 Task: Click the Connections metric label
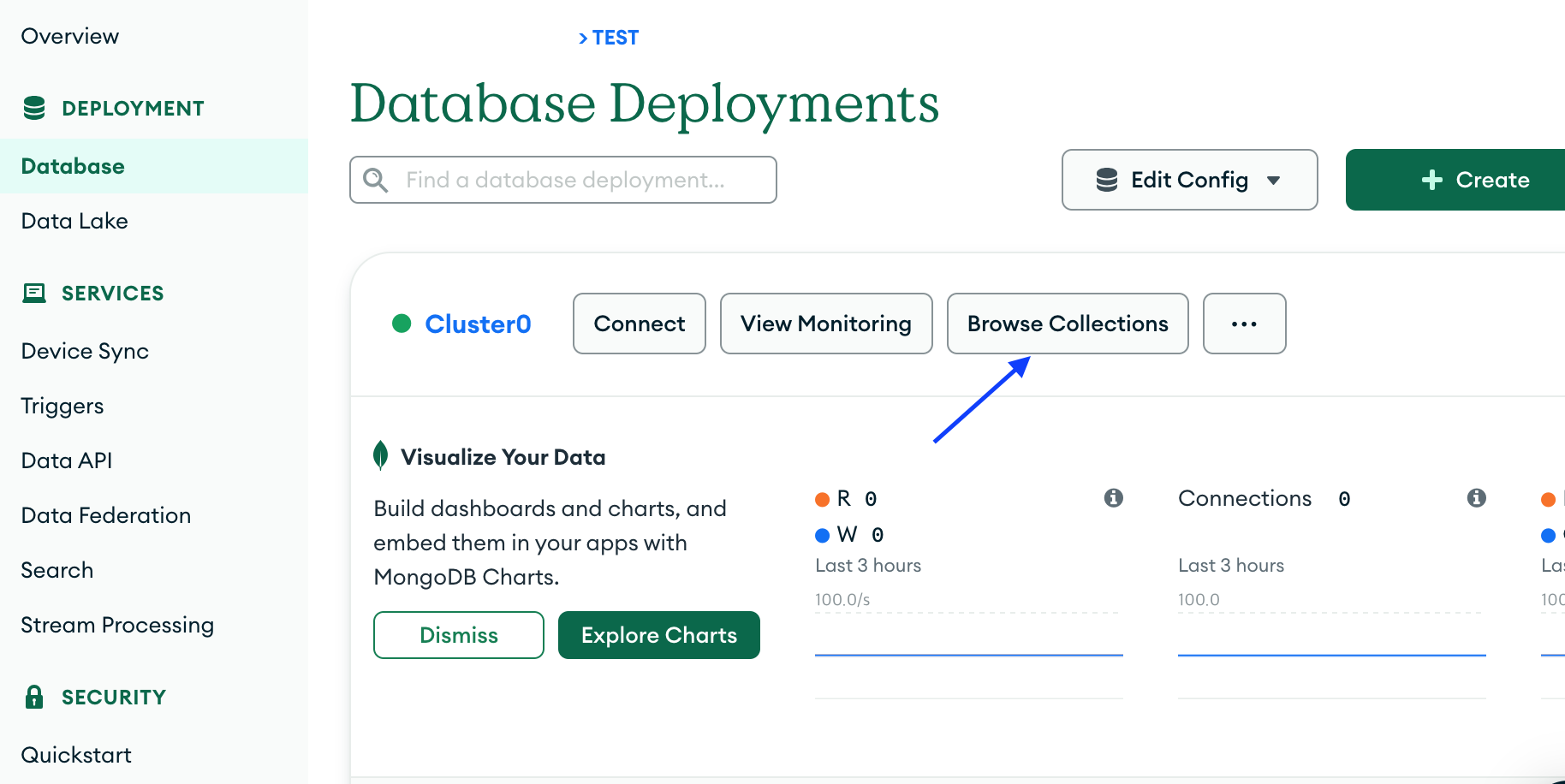click(1245, 498)
